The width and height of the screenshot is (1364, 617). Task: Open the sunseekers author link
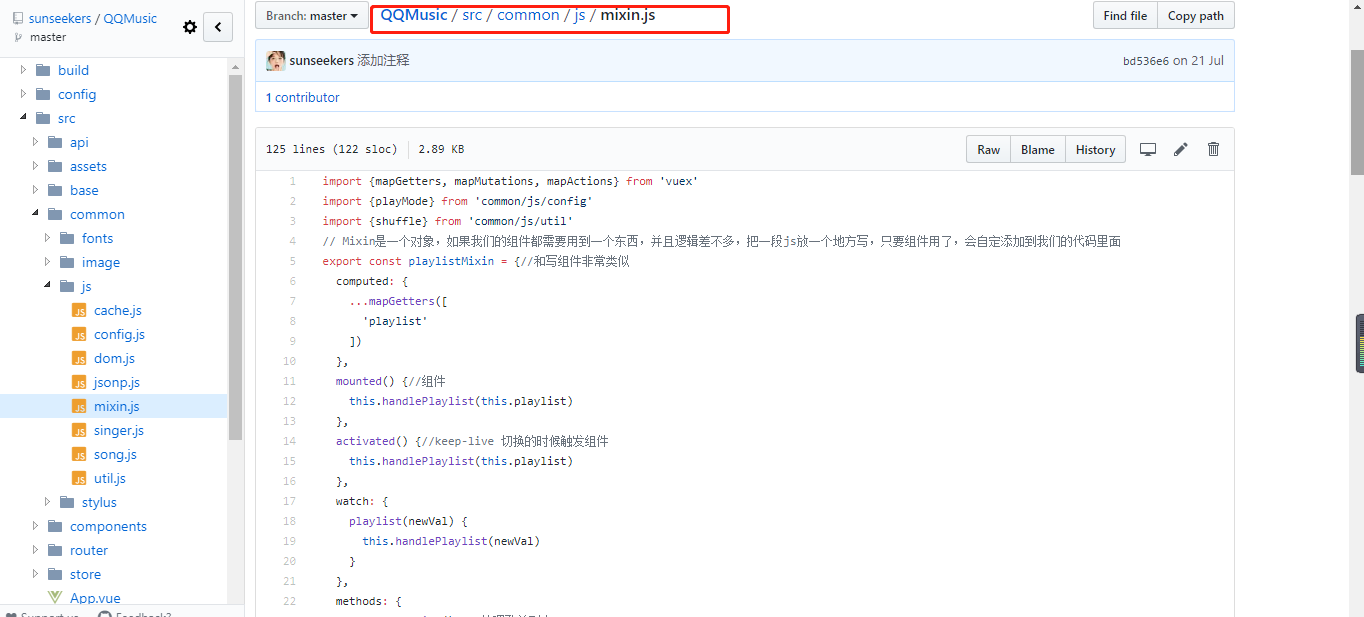pos(321,61)
